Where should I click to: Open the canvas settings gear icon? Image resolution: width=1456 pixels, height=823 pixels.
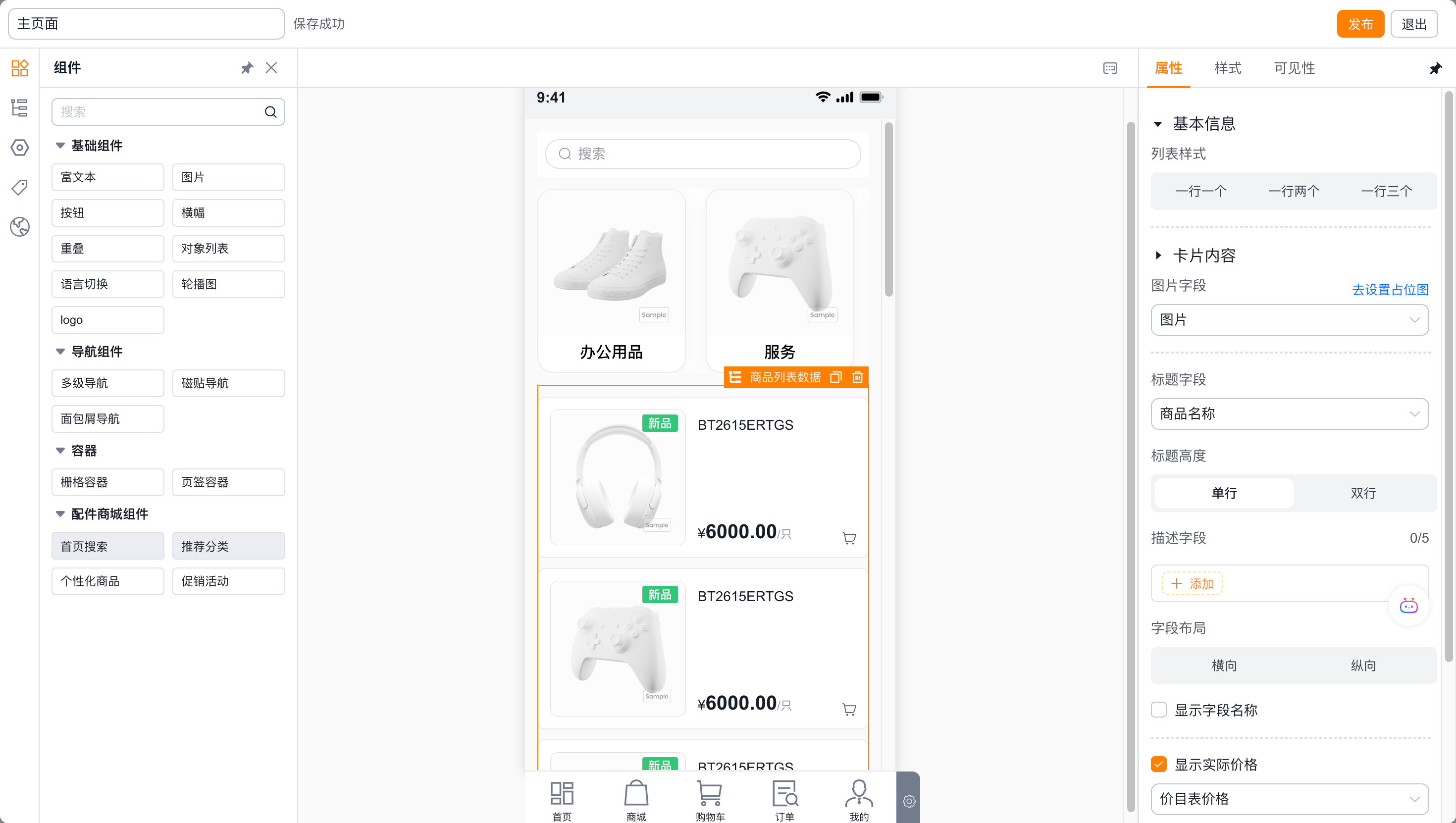coord(909,801)
